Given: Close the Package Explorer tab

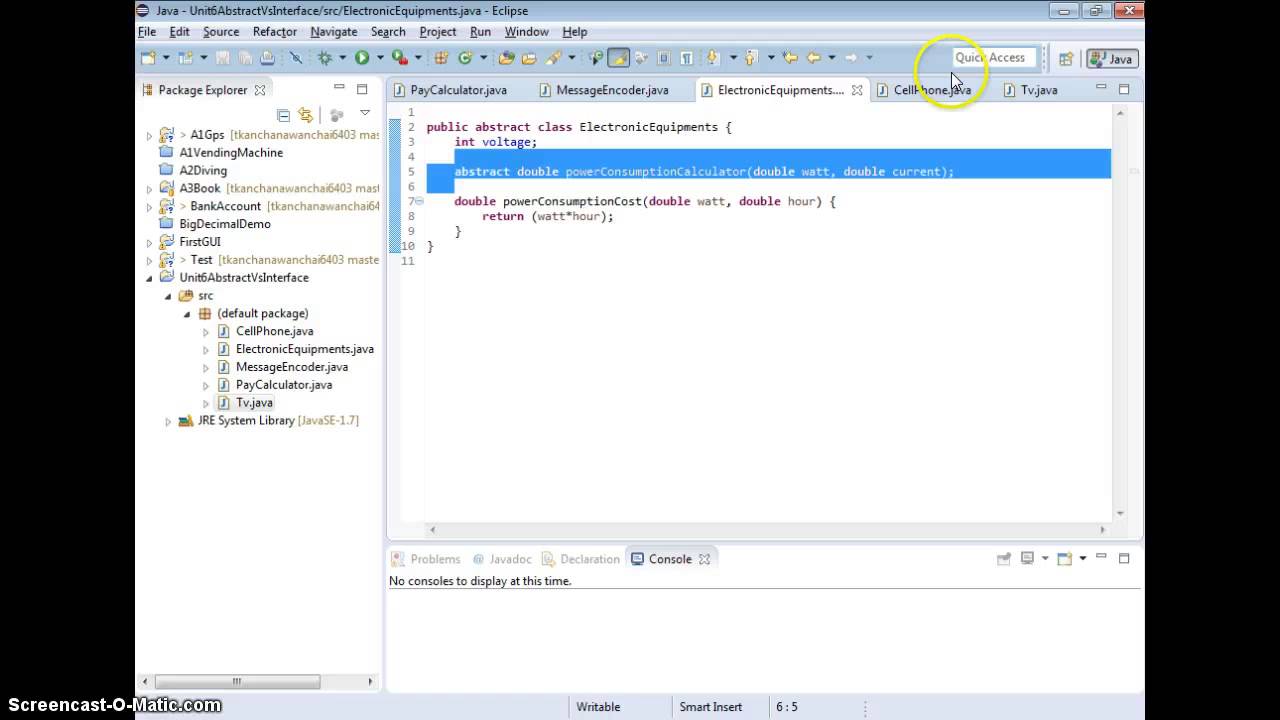Looking at the screenshot, I should point(260,90).
